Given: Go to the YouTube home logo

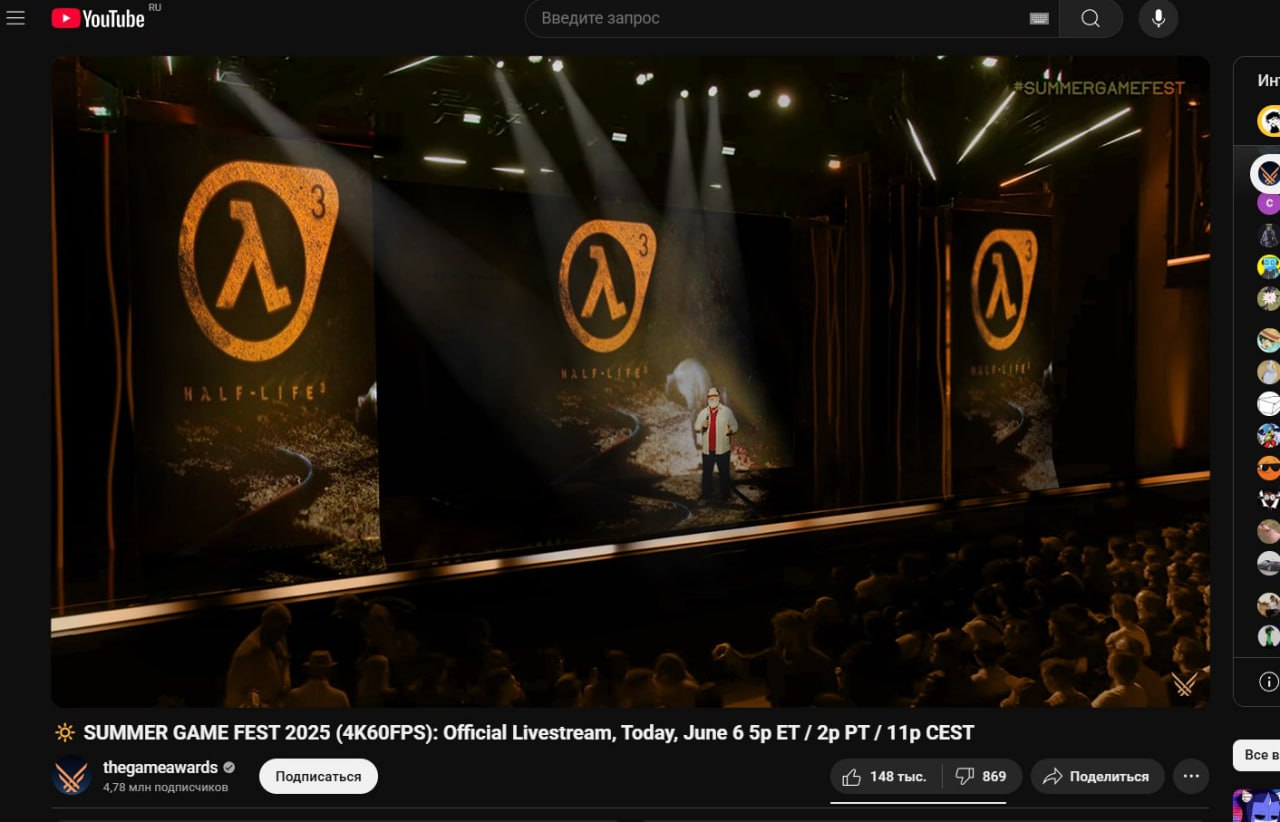Looking at the screenshot, I should click(98, 18).
